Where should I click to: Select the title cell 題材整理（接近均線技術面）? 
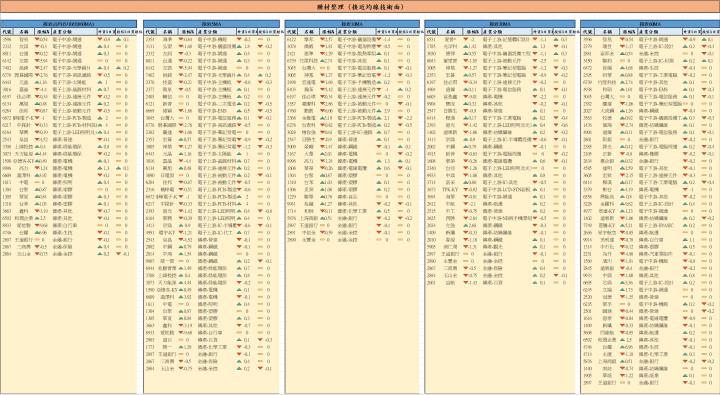coord(360,7)
